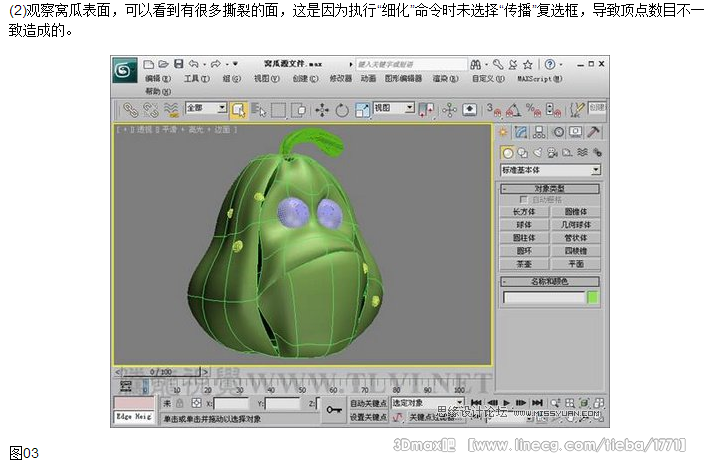Click the 长方体 box primitive button
The height and width of the screenshot is (462, 715).
click(524, 212)
